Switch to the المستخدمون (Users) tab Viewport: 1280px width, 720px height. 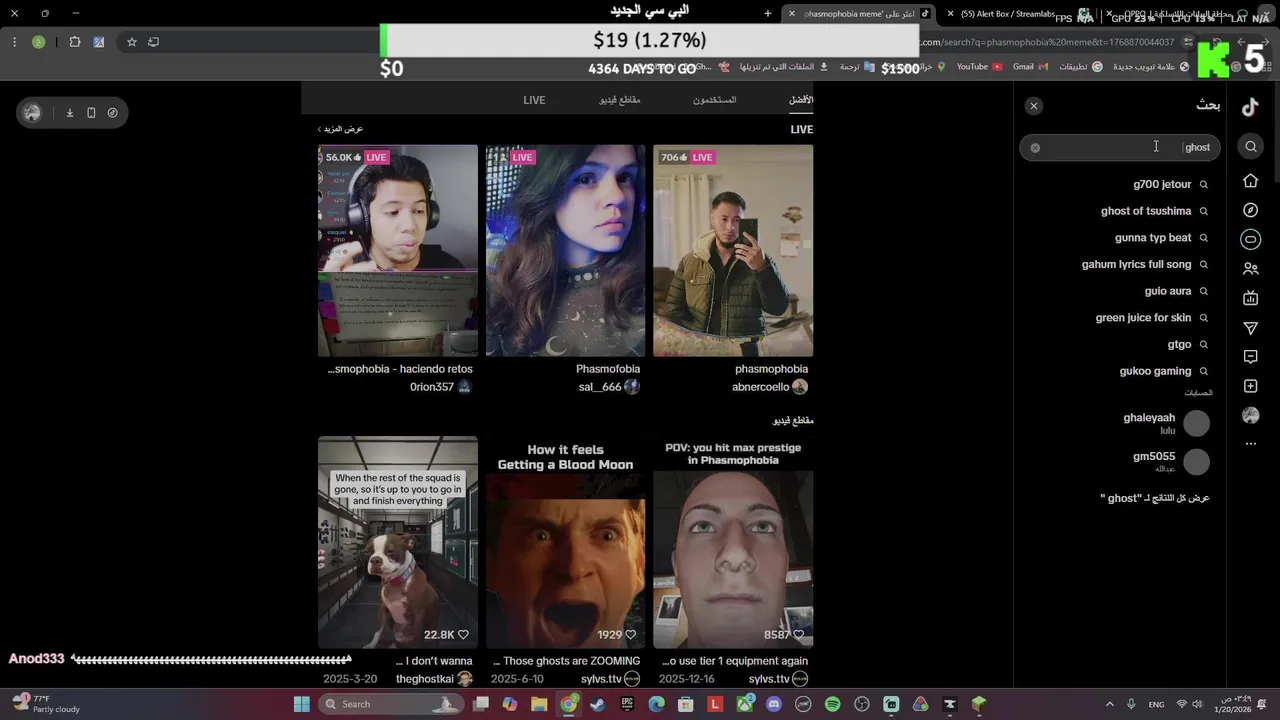point(715,100)
